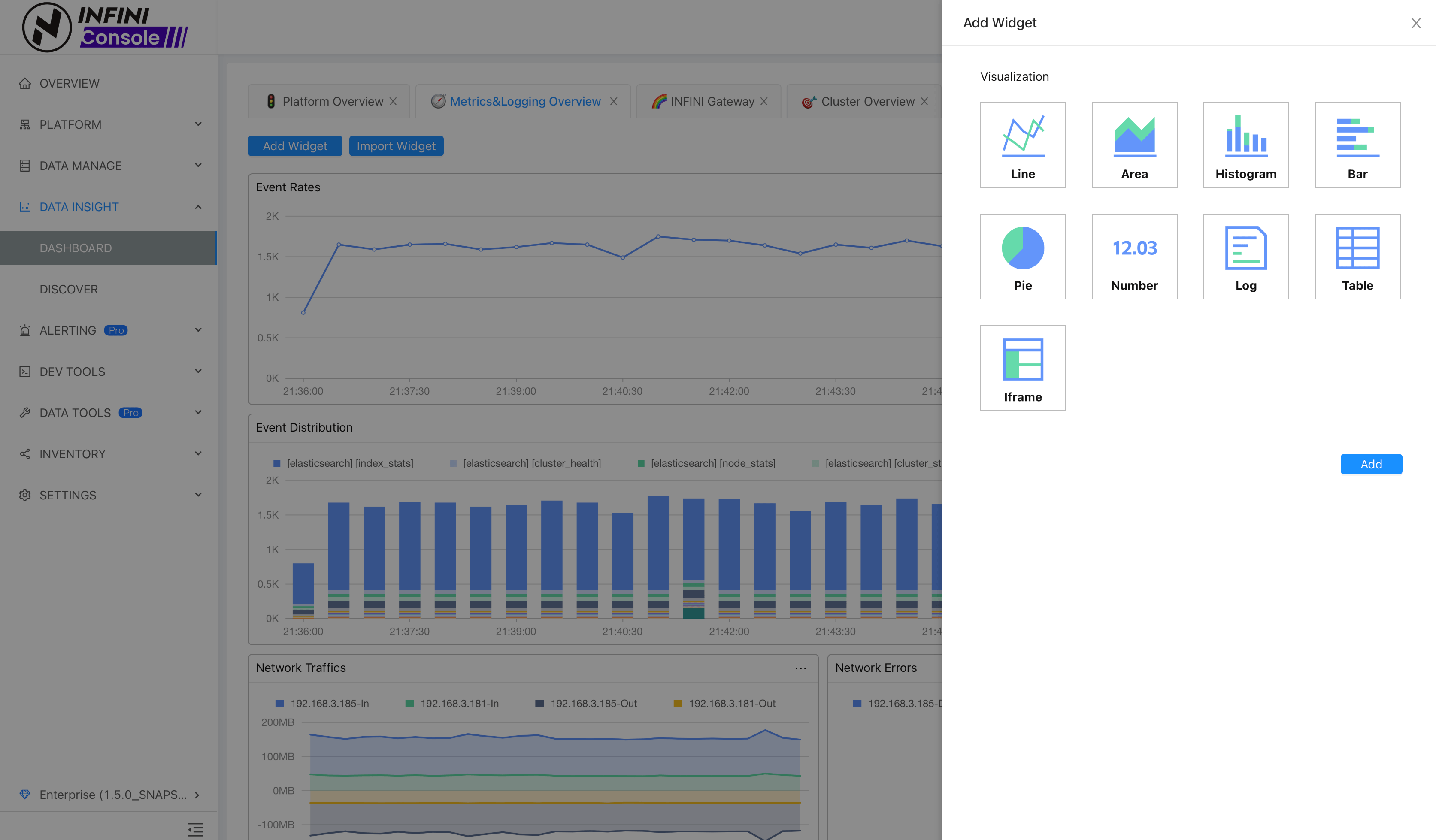Click the blue Add button
Viewport: 1436px width, 840px height.
pos(1371,464)
